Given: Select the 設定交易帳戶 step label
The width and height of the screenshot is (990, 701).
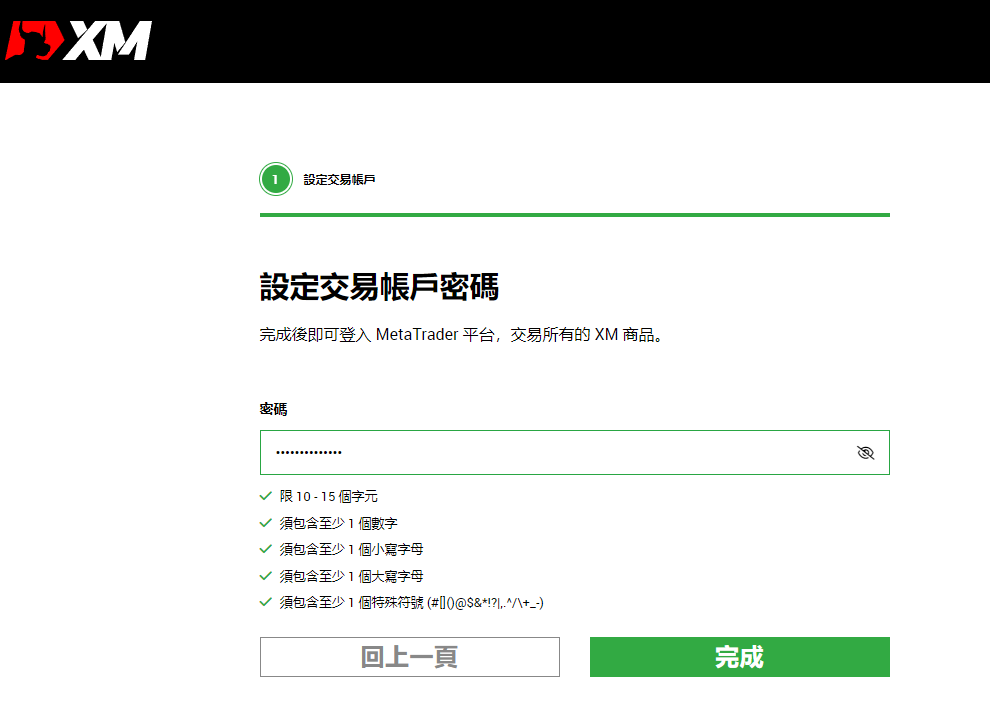Looking at the screenshot, I should [x=342, y=179].
